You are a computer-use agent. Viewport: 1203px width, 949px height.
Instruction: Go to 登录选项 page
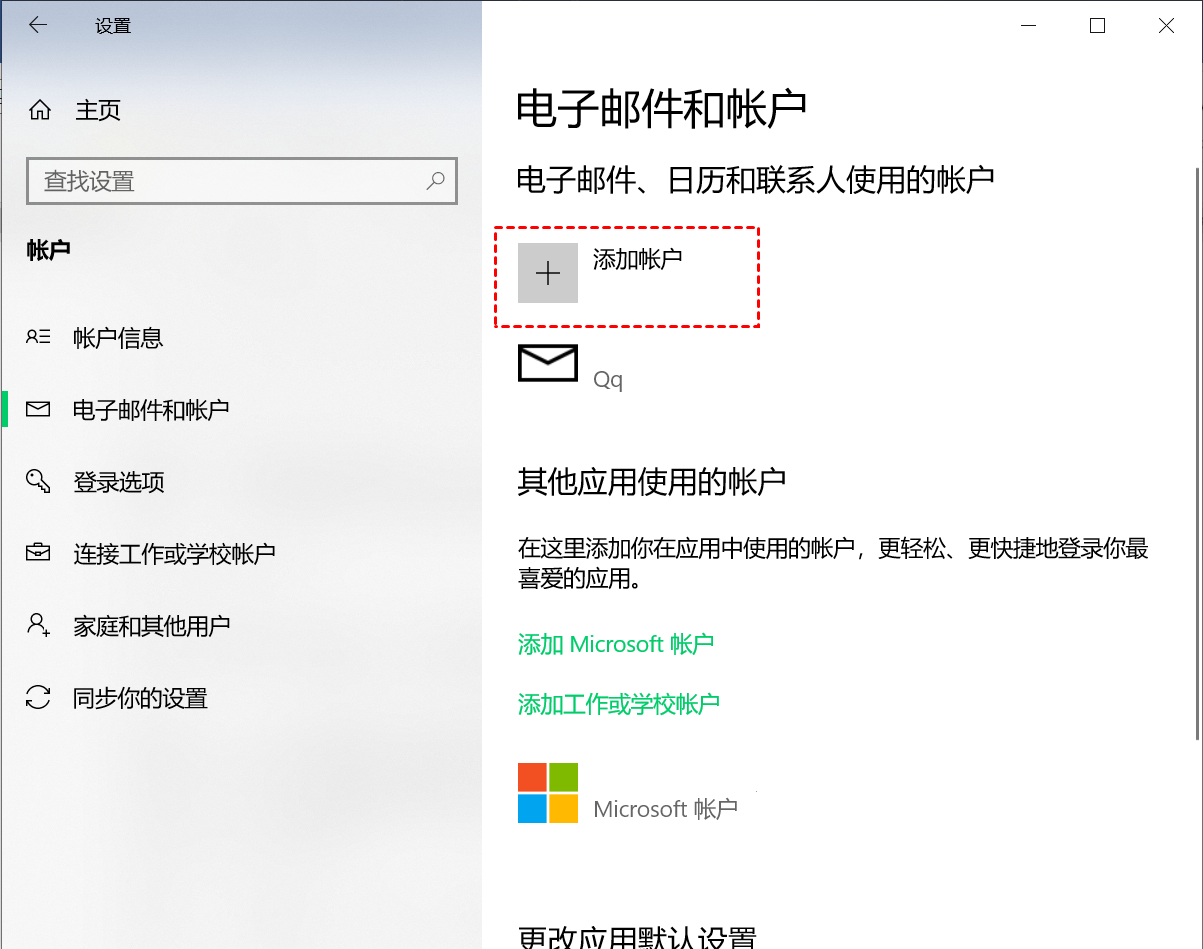(x=119, y=482)
